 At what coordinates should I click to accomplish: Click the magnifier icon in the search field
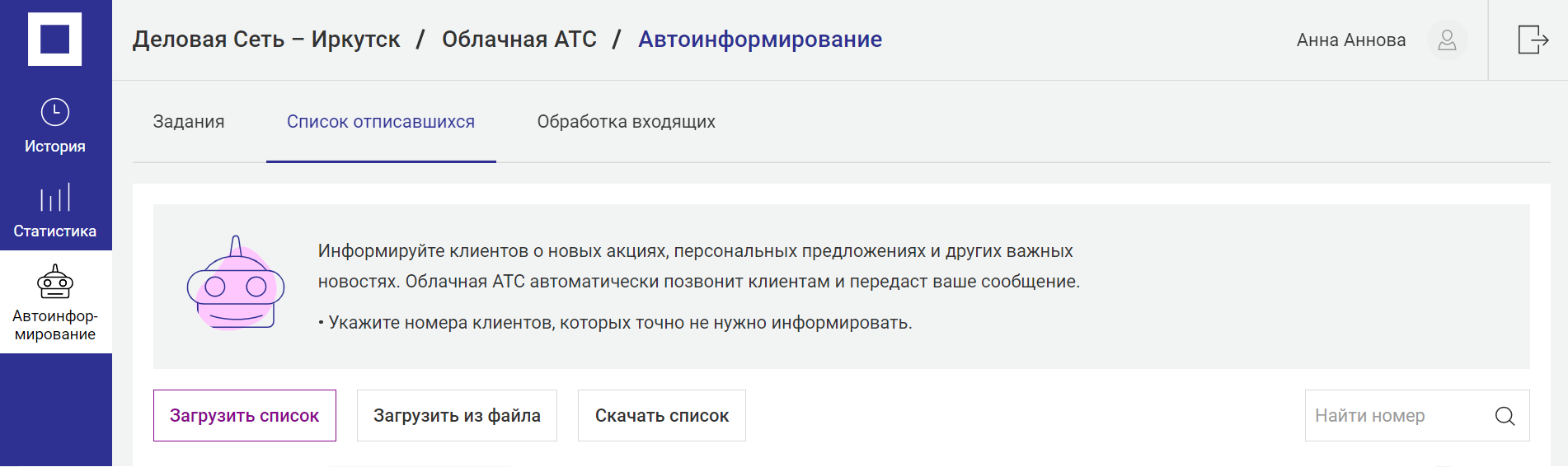(x=1505, y=416)
